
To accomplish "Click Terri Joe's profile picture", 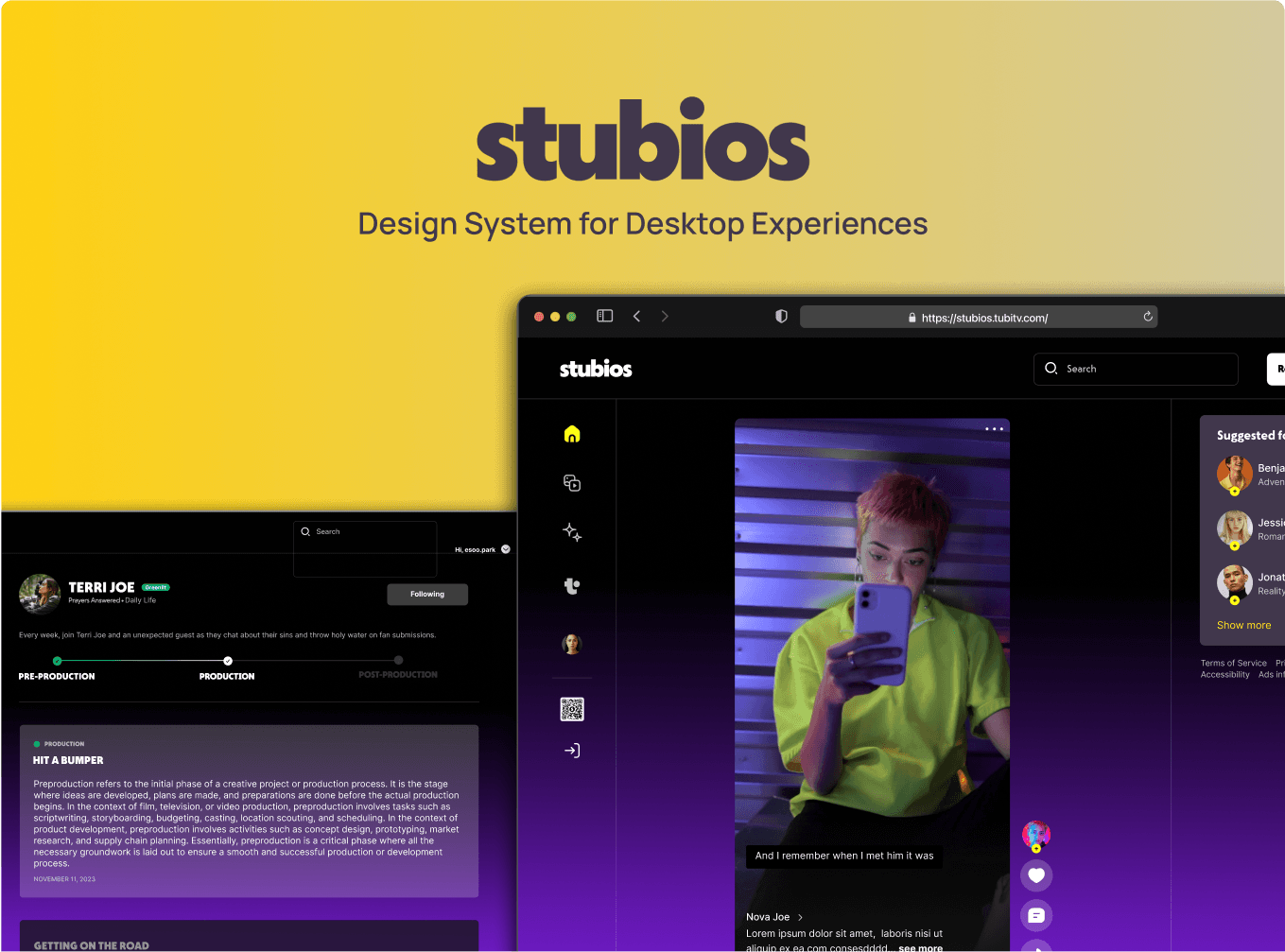I will (40, 594).
